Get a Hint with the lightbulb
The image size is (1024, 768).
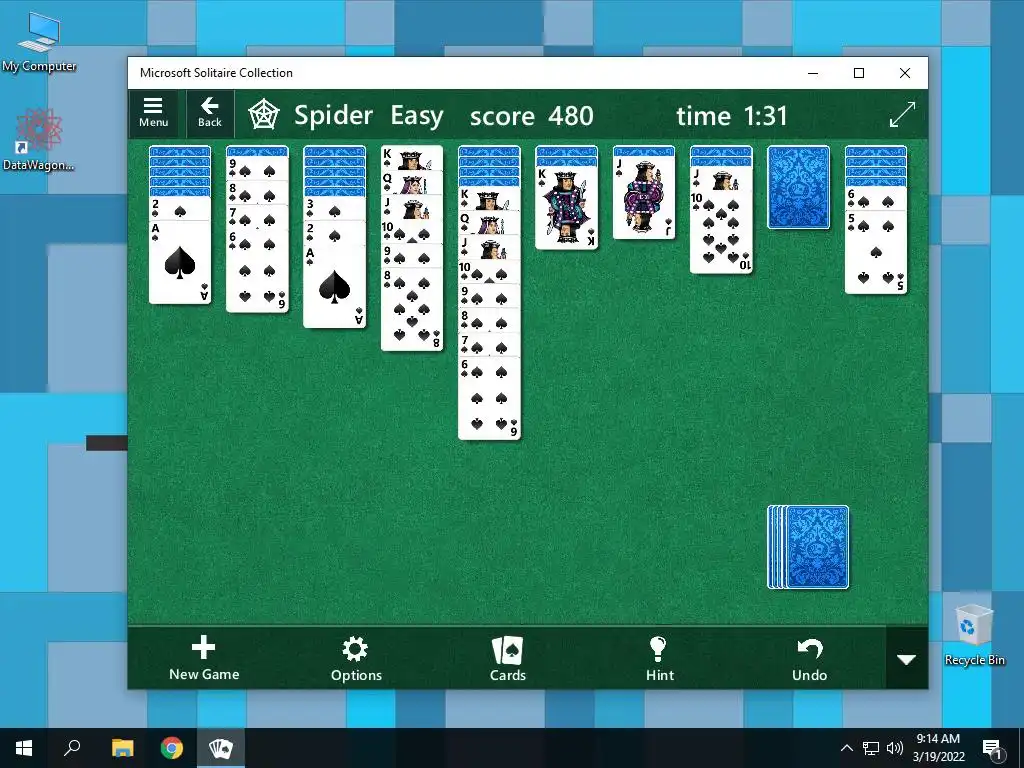tap(659, 658)
